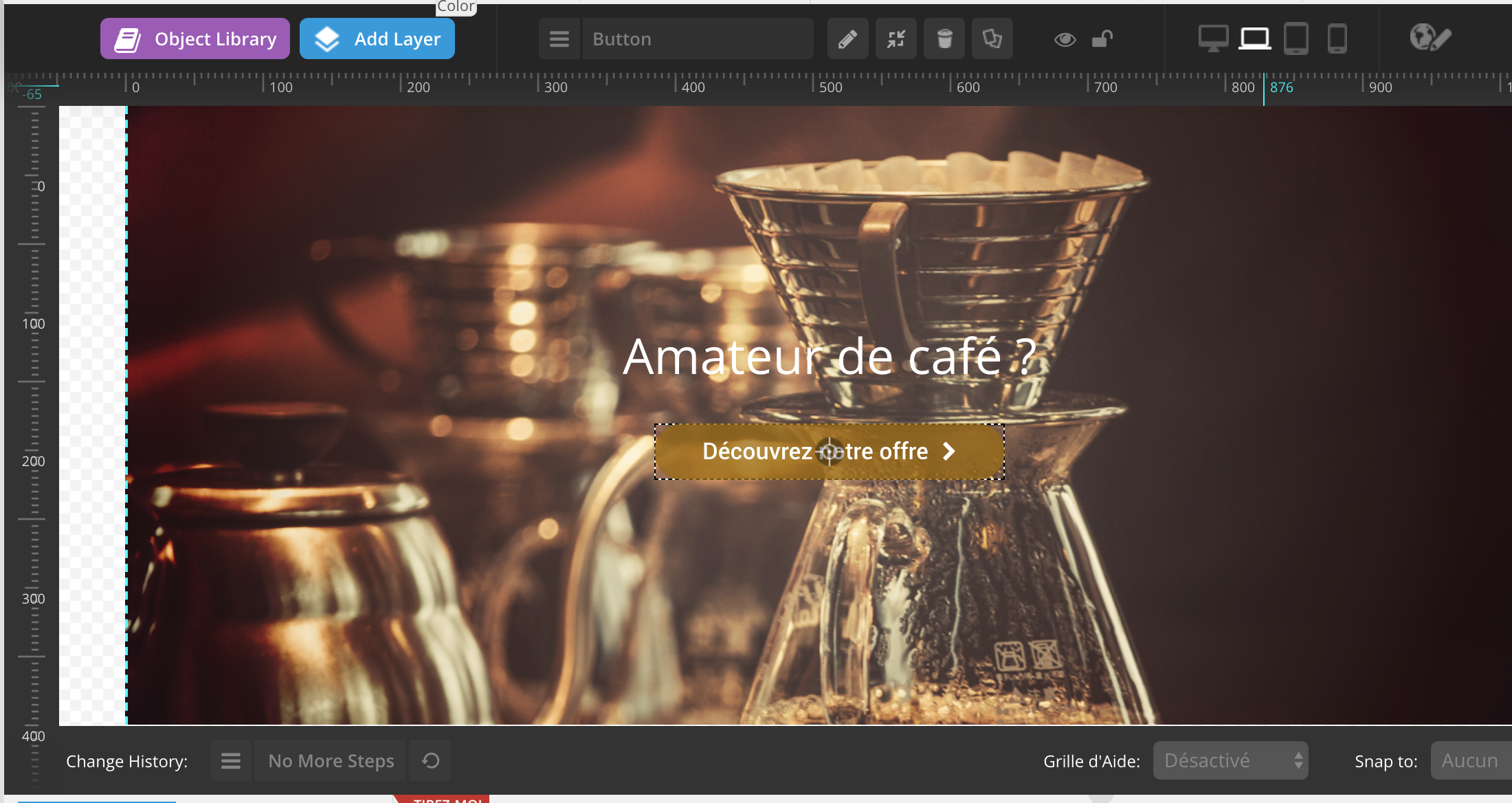
Task: Select the laptop notebook view
Action: click(1254, 38)
